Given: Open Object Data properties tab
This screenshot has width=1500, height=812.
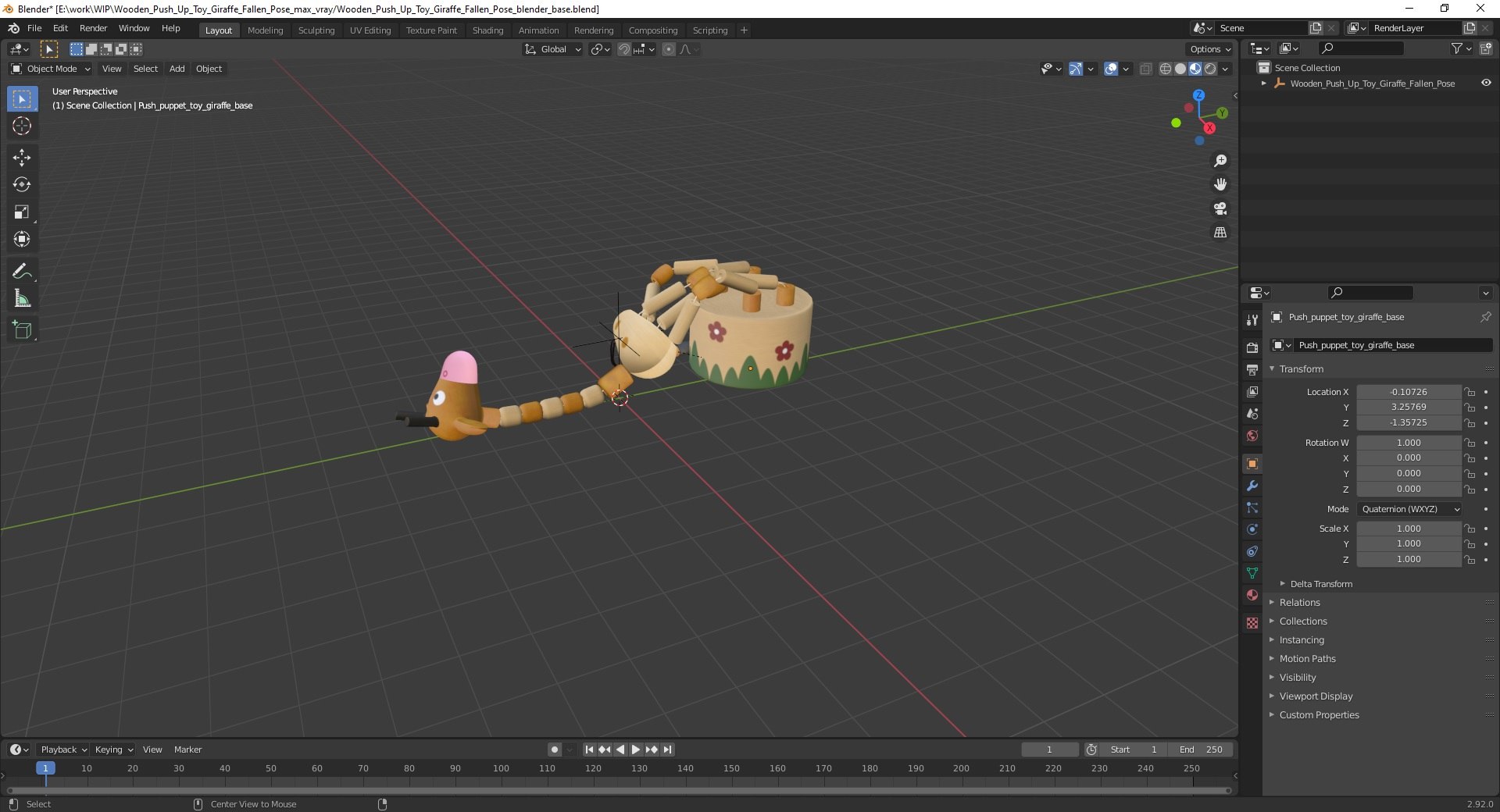Looking at the screenshot, I should pos(1252,573).
